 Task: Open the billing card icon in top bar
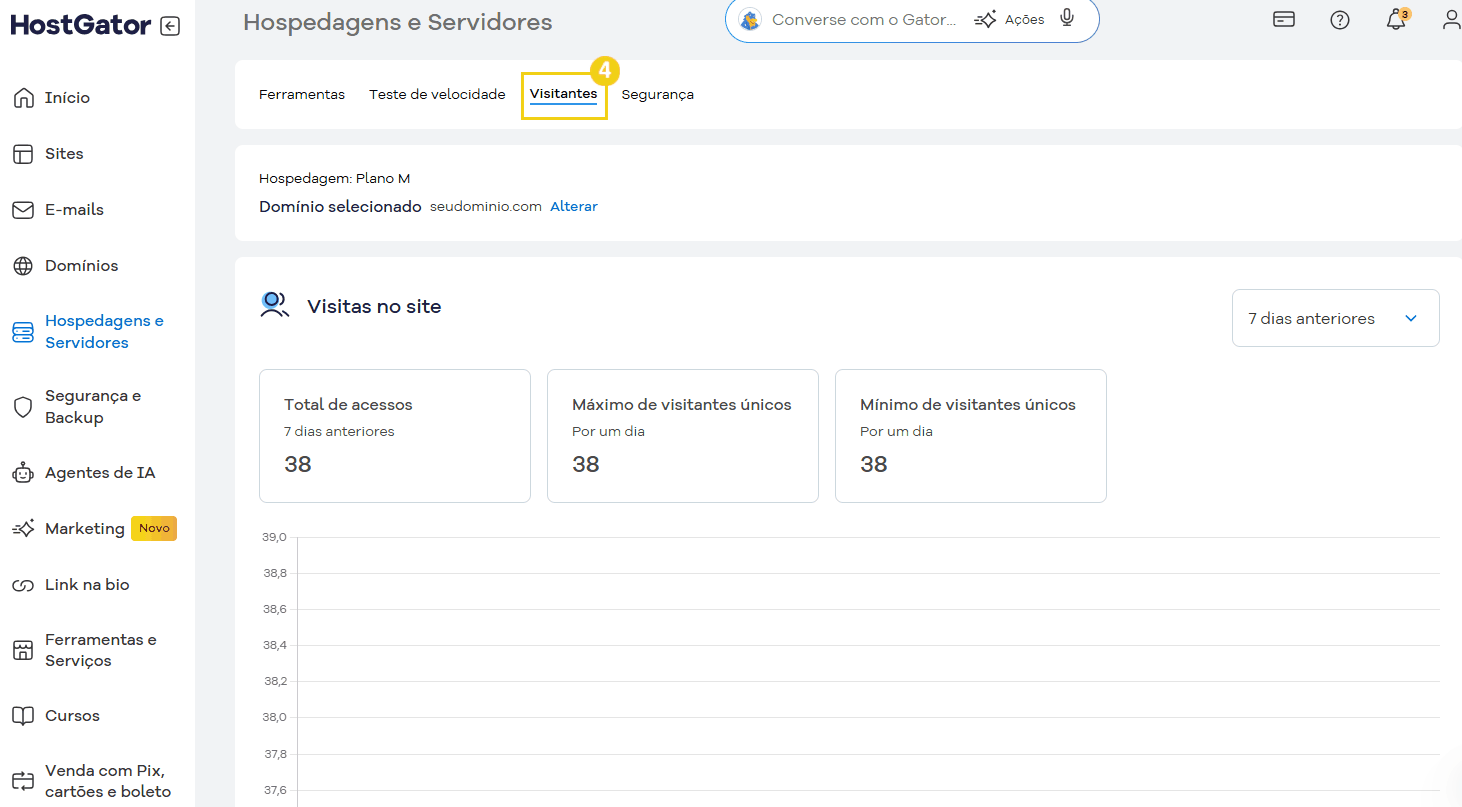click(1283, 19)
